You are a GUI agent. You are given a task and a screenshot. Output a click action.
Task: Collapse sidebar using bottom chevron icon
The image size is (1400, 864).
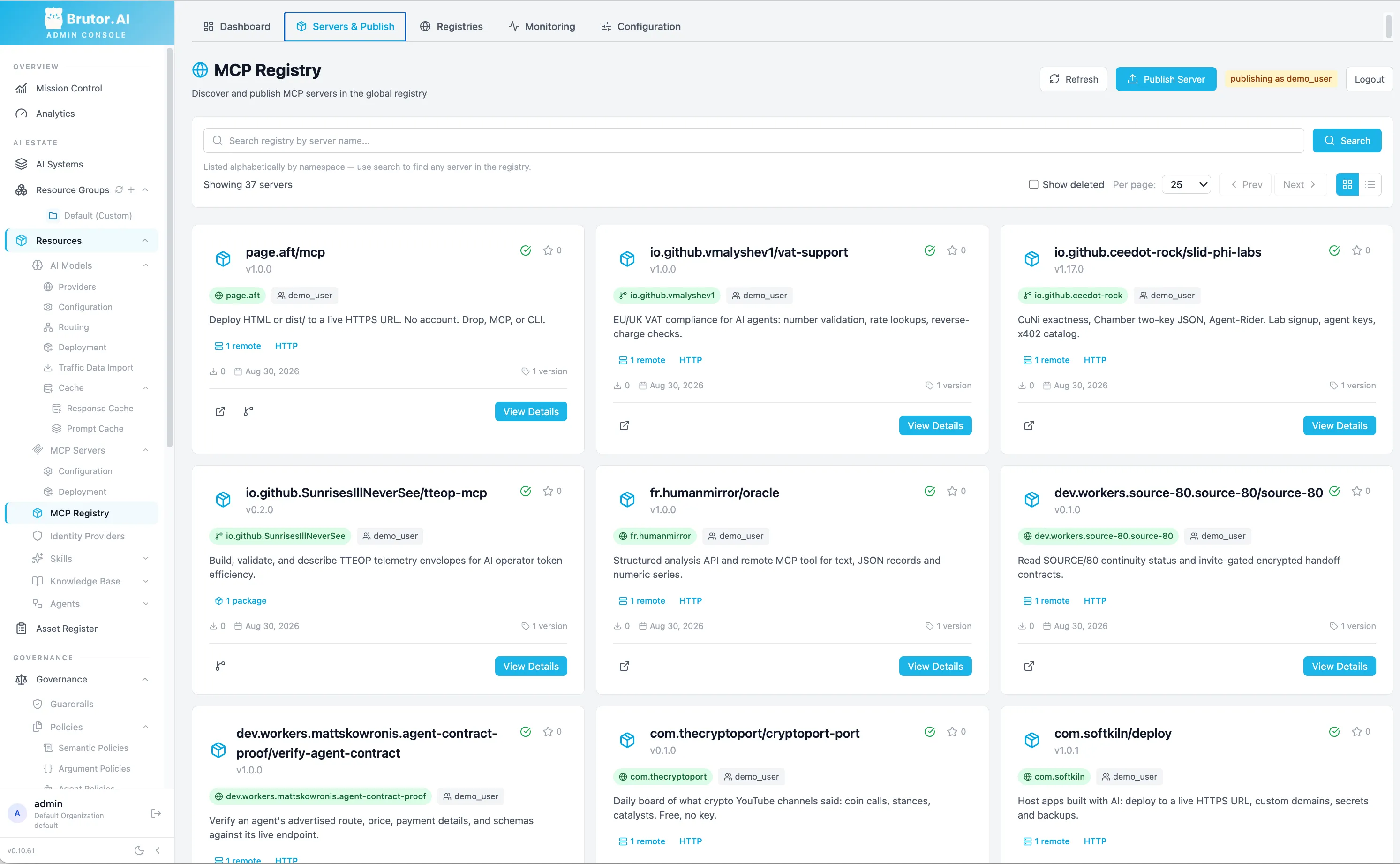pyautogui.click(x=158, y=850)
